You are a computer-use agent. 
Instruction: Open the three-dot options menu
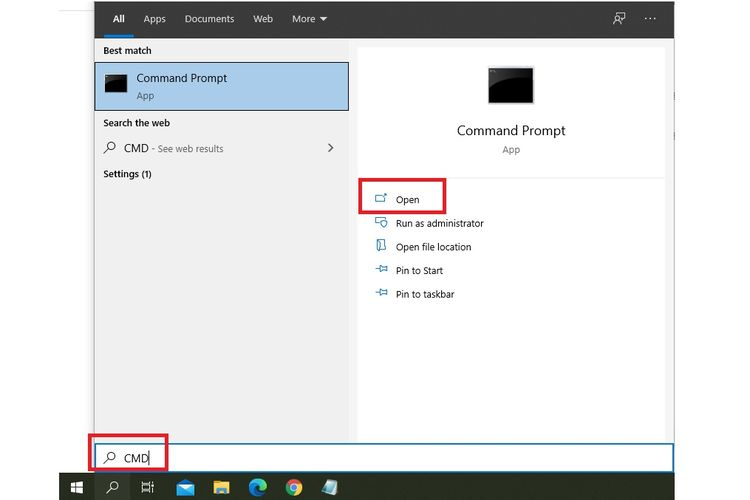coord(651,19)
